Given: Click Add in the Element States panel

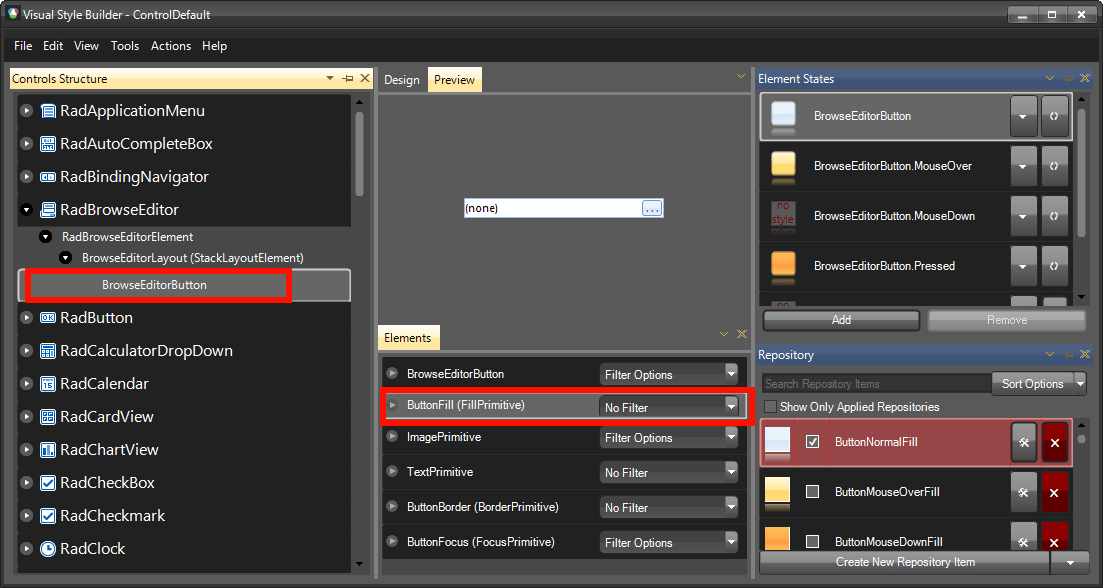Looking at the screenshot, I should (841, 320).
